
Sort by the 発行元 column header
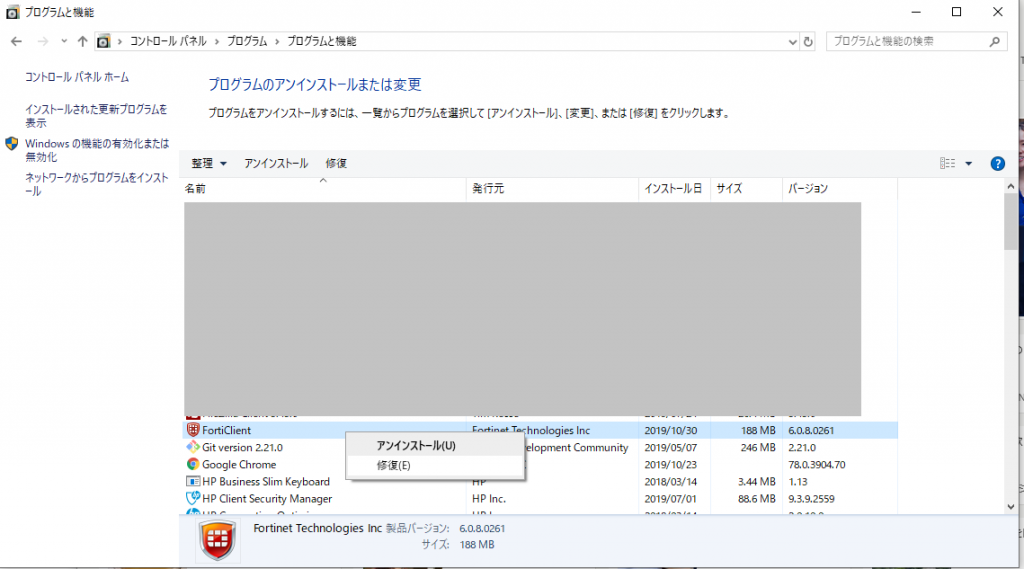(x=552, y=188)
